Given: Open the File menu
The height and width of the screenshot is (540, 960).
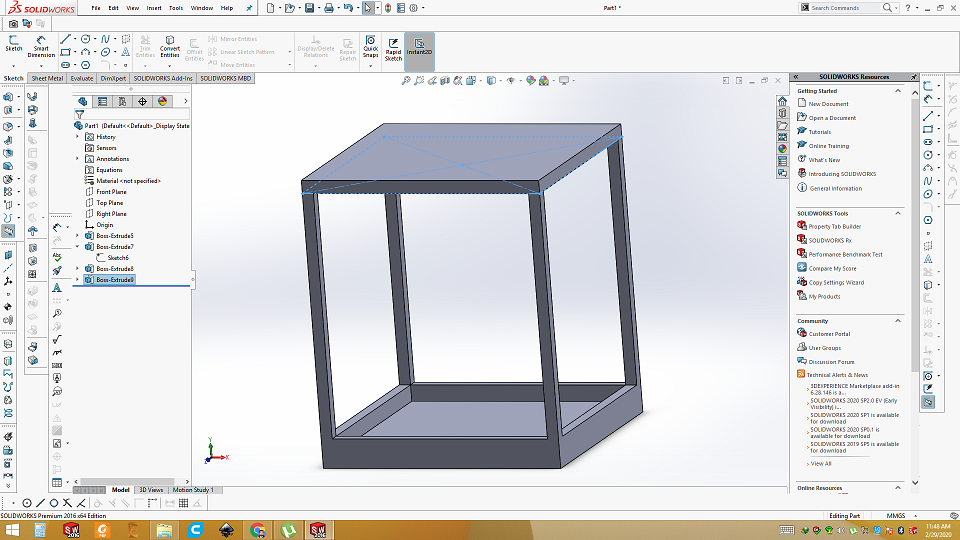Looking at the screenshot, I should point(96,8).
